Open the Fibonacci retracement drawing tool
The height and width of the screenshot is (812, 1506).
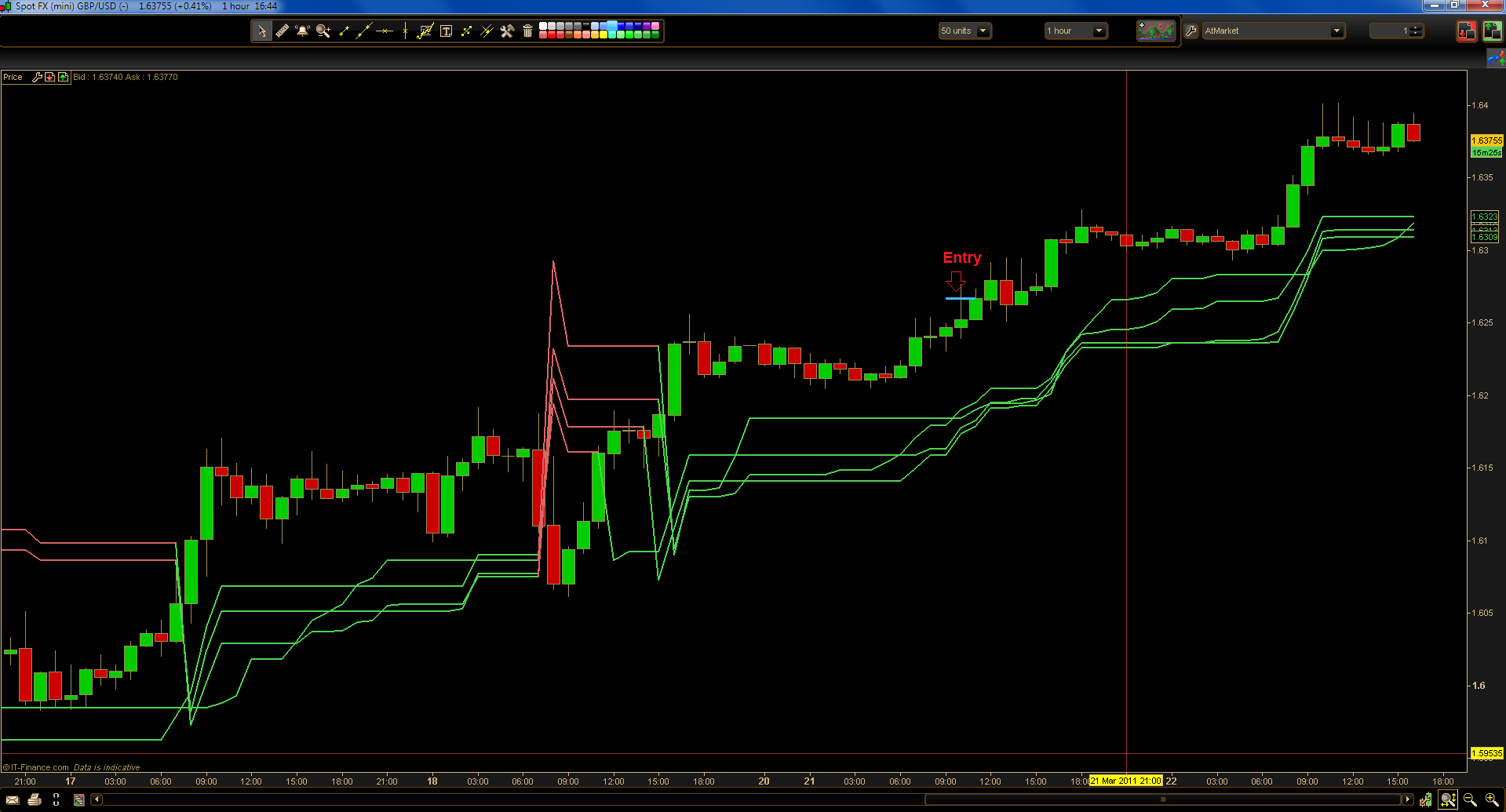[425, 31]
